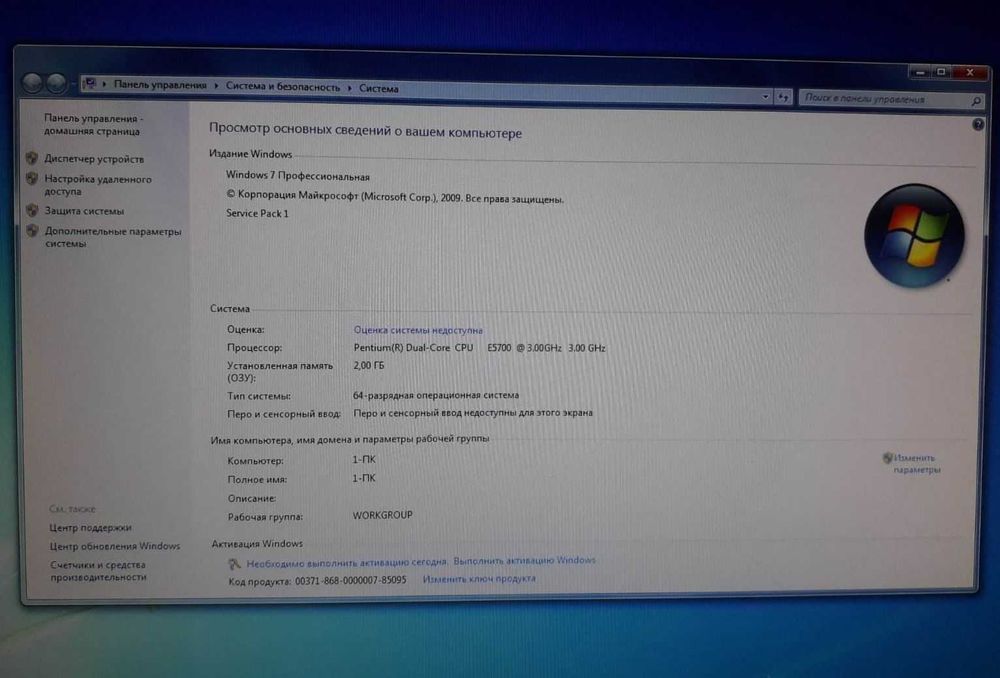Click the Forward navigation arrow button
The width and height of the screenshot is (1000, 678).
click(56, 83)
